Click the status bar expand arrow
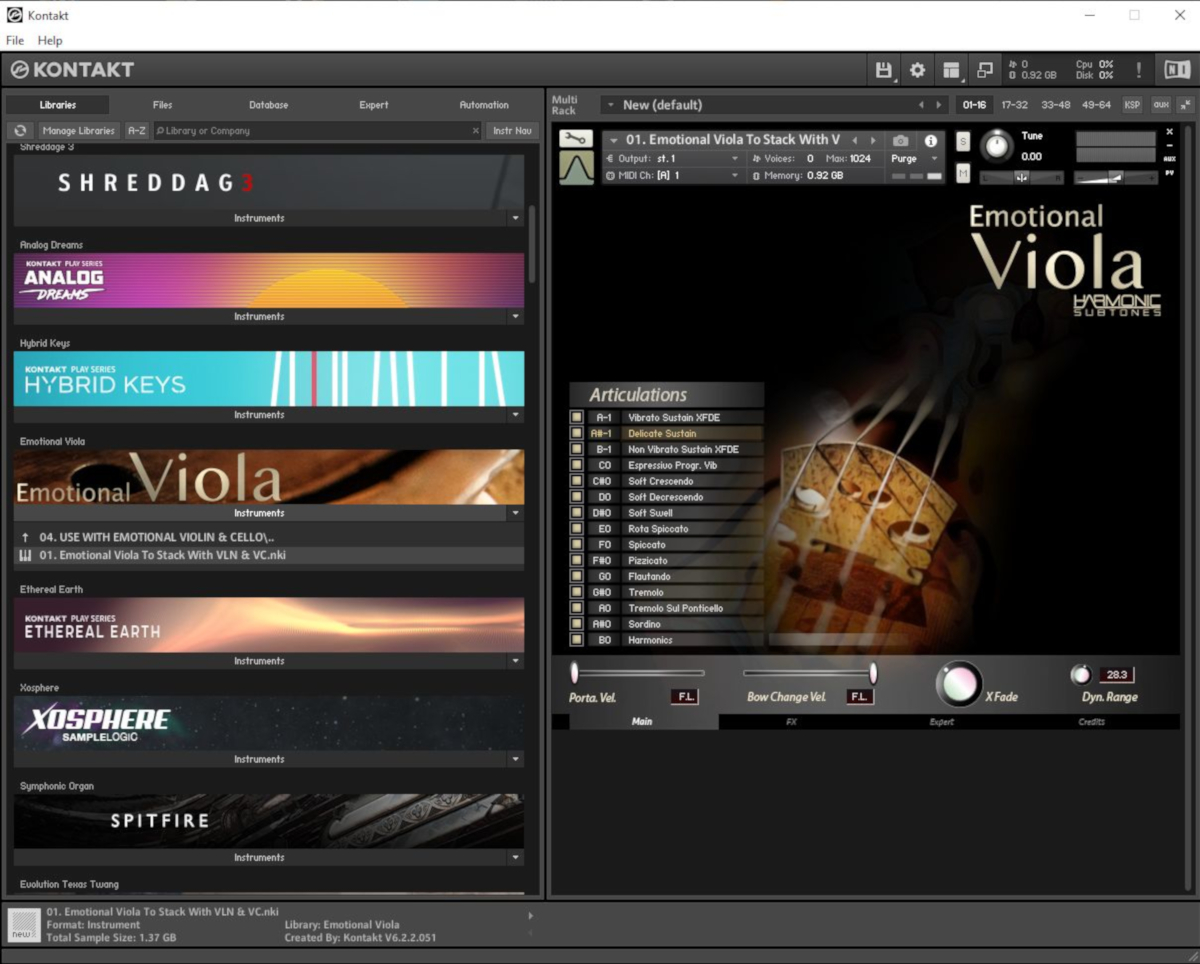The height and width of the screenshot is (964, 1200). [x=530, y=915]
